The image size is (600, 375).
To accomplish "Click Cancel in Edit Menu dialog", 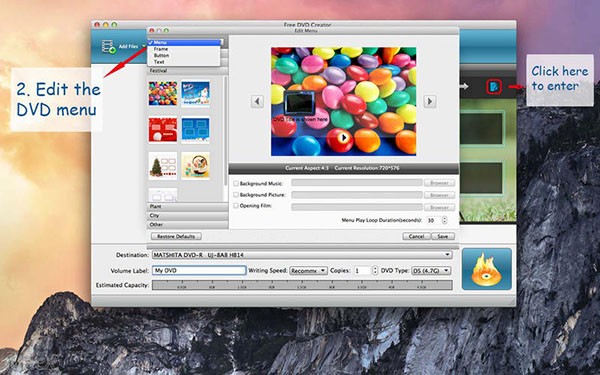I will tap(416, 236).
